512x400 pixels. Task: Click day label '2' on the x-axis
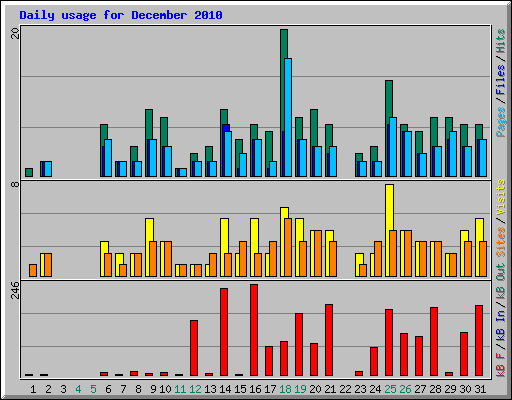click(x=48, y=389)
